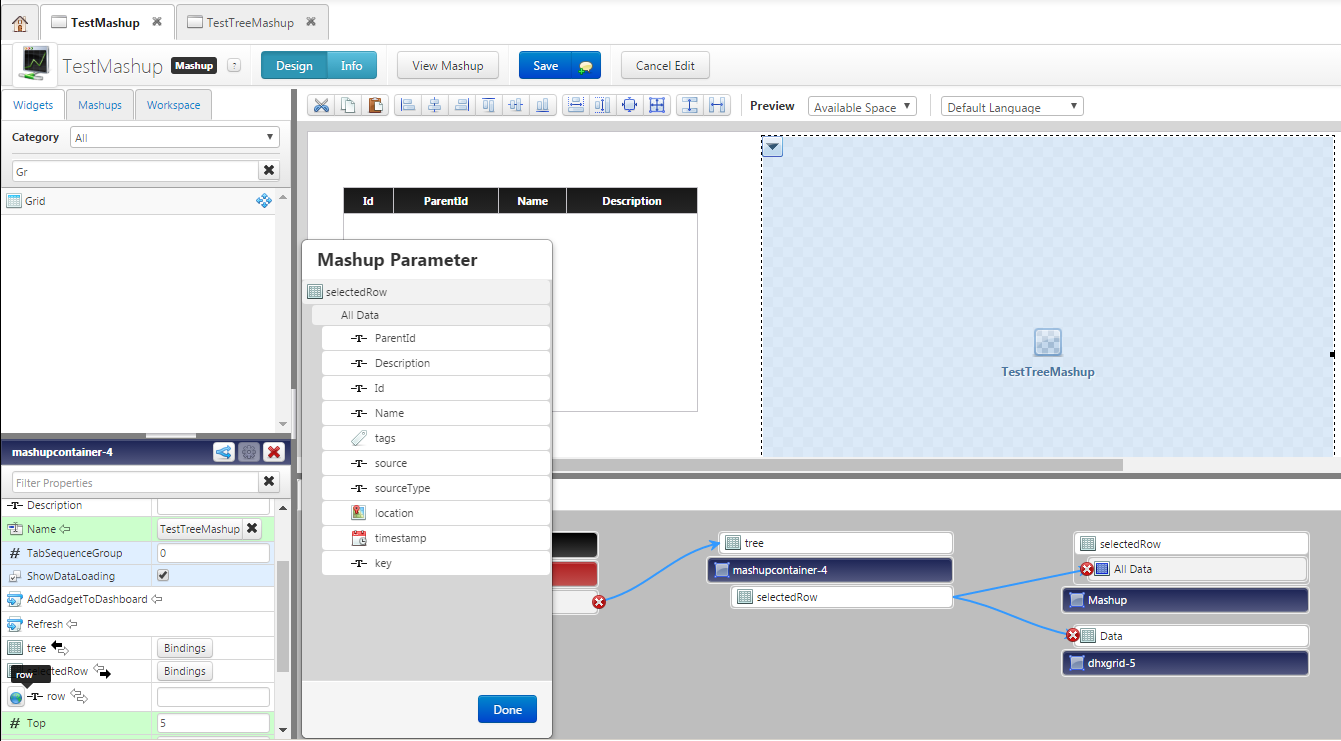Click the TestMashup entity icon in the header
The width and height of the screenshot is (1341, 741).
pyautogui.click(x=35, y=64)
